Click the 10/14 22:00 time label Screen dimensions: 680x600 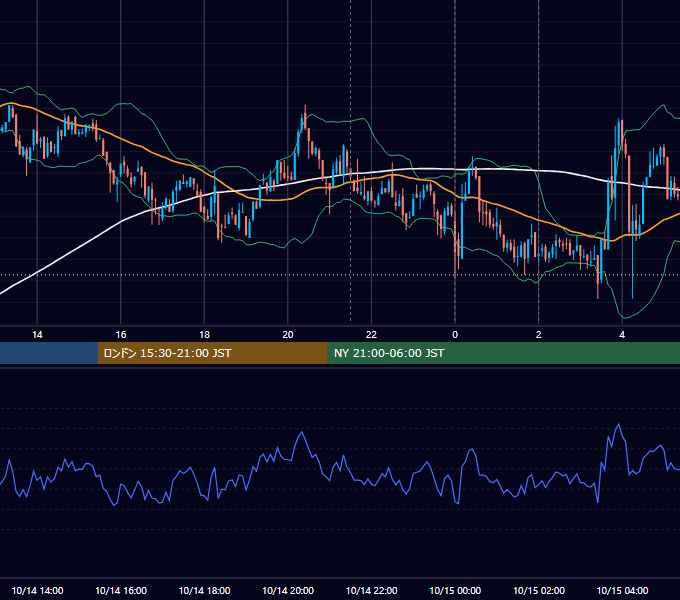(x=371, y=590)
